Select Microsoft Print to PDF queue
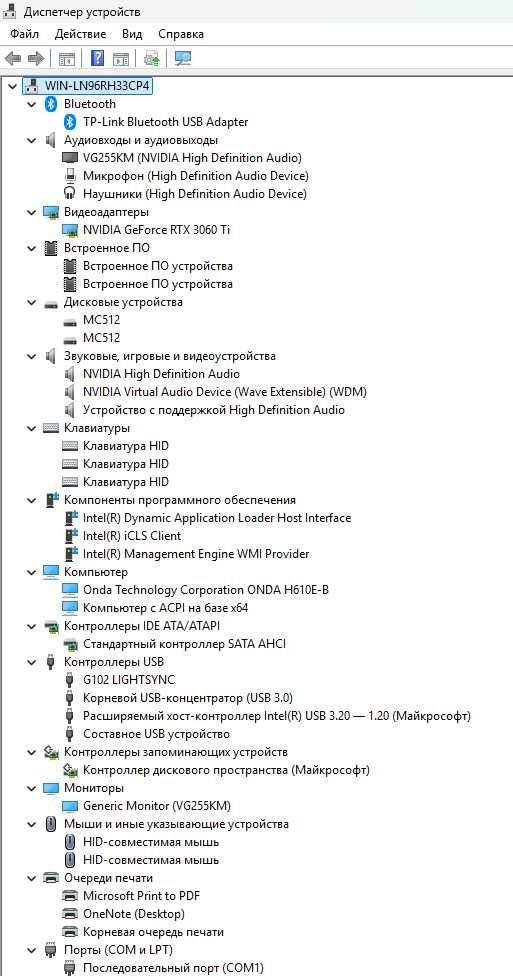 [x=141, y=896]
